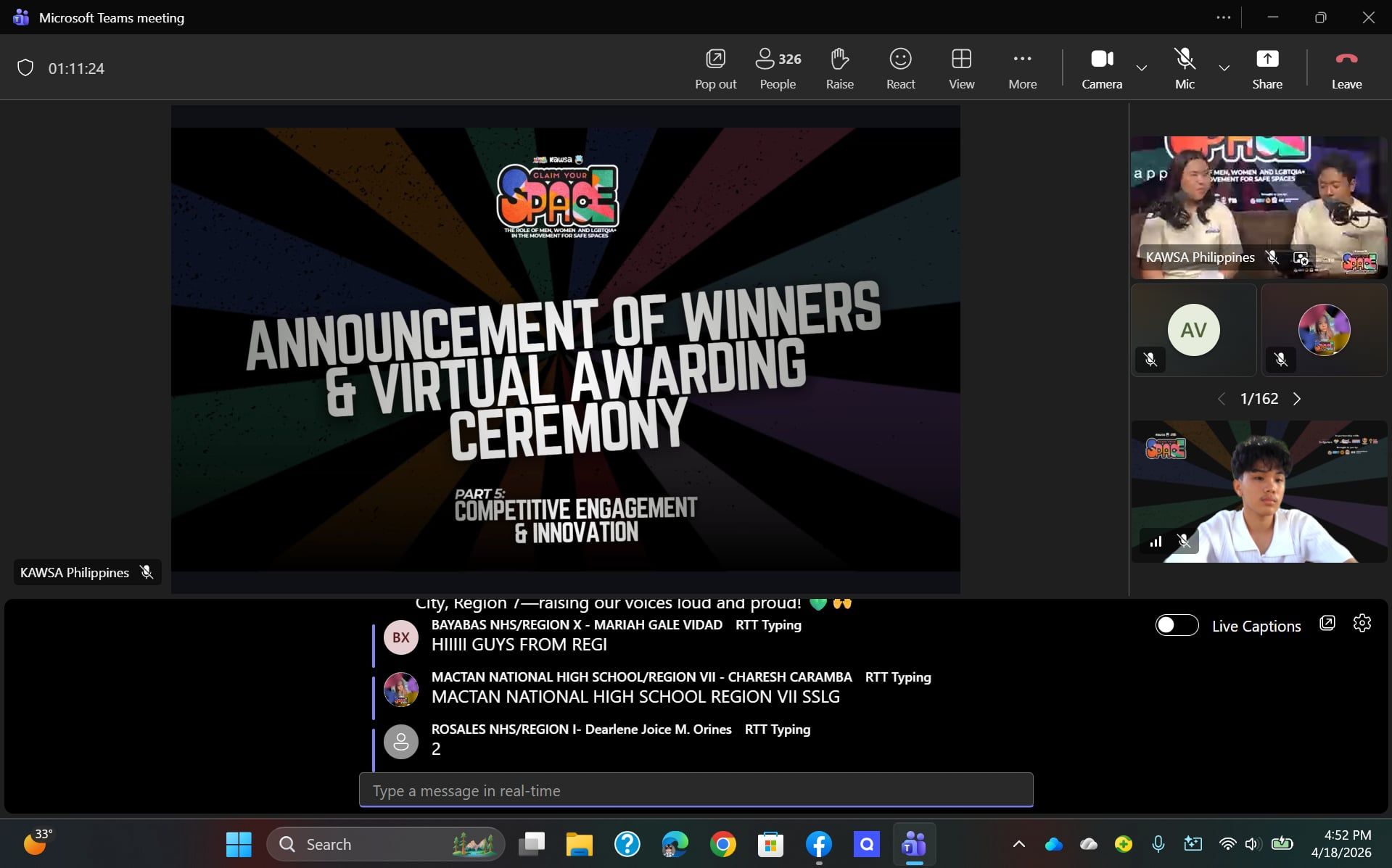This screenshot has height=868, width=1392.
Task: Open the View layout options
Action: 961,69
